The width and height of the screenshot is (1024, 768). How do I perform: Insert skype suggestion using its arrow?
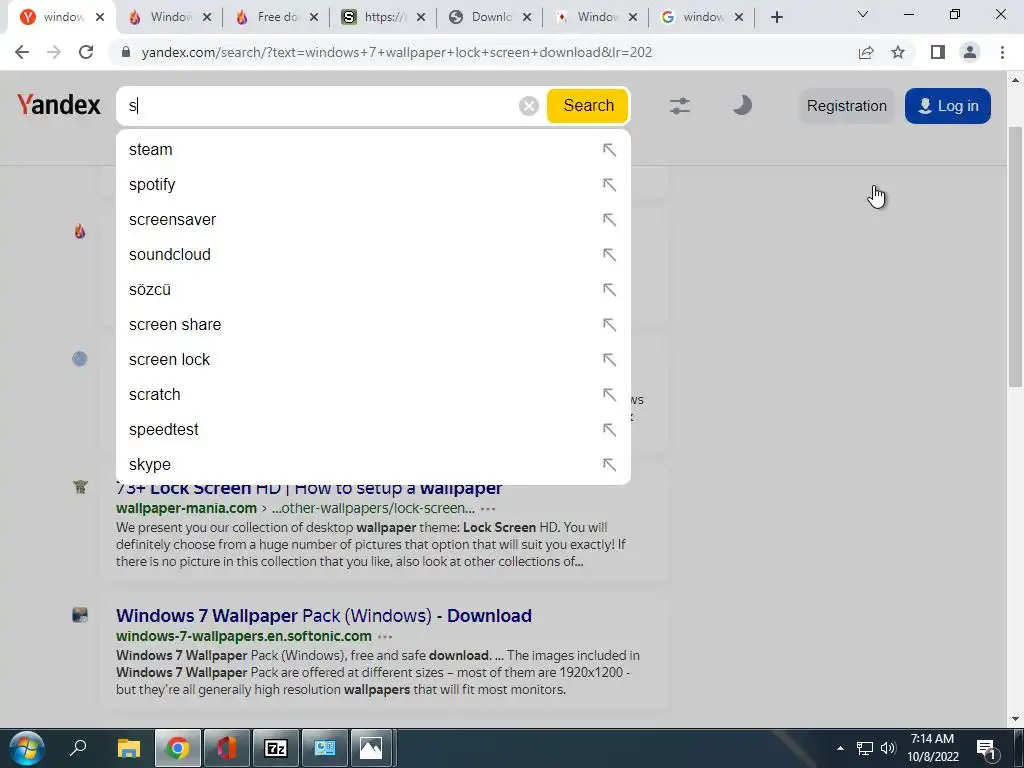point(609,464)
